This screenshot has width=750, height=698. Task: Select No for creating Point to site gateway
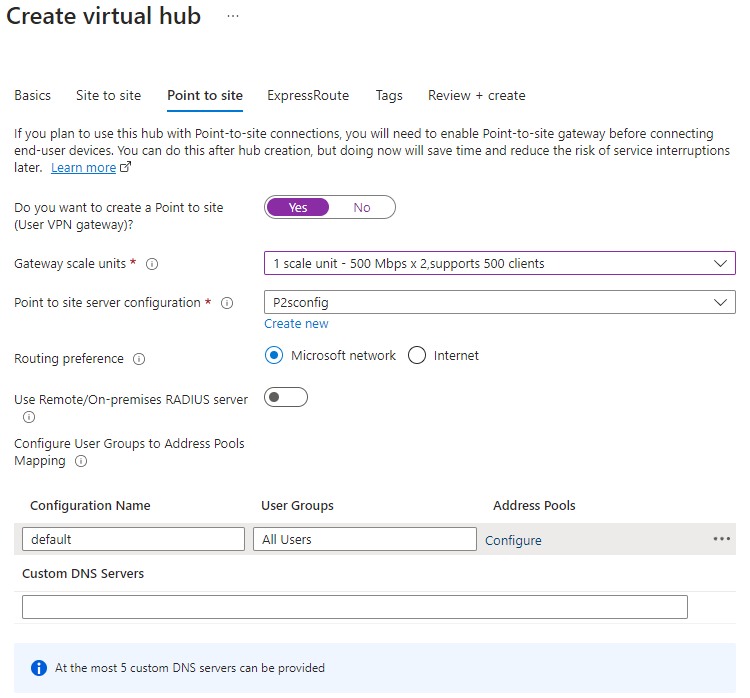tap(362, 207)
